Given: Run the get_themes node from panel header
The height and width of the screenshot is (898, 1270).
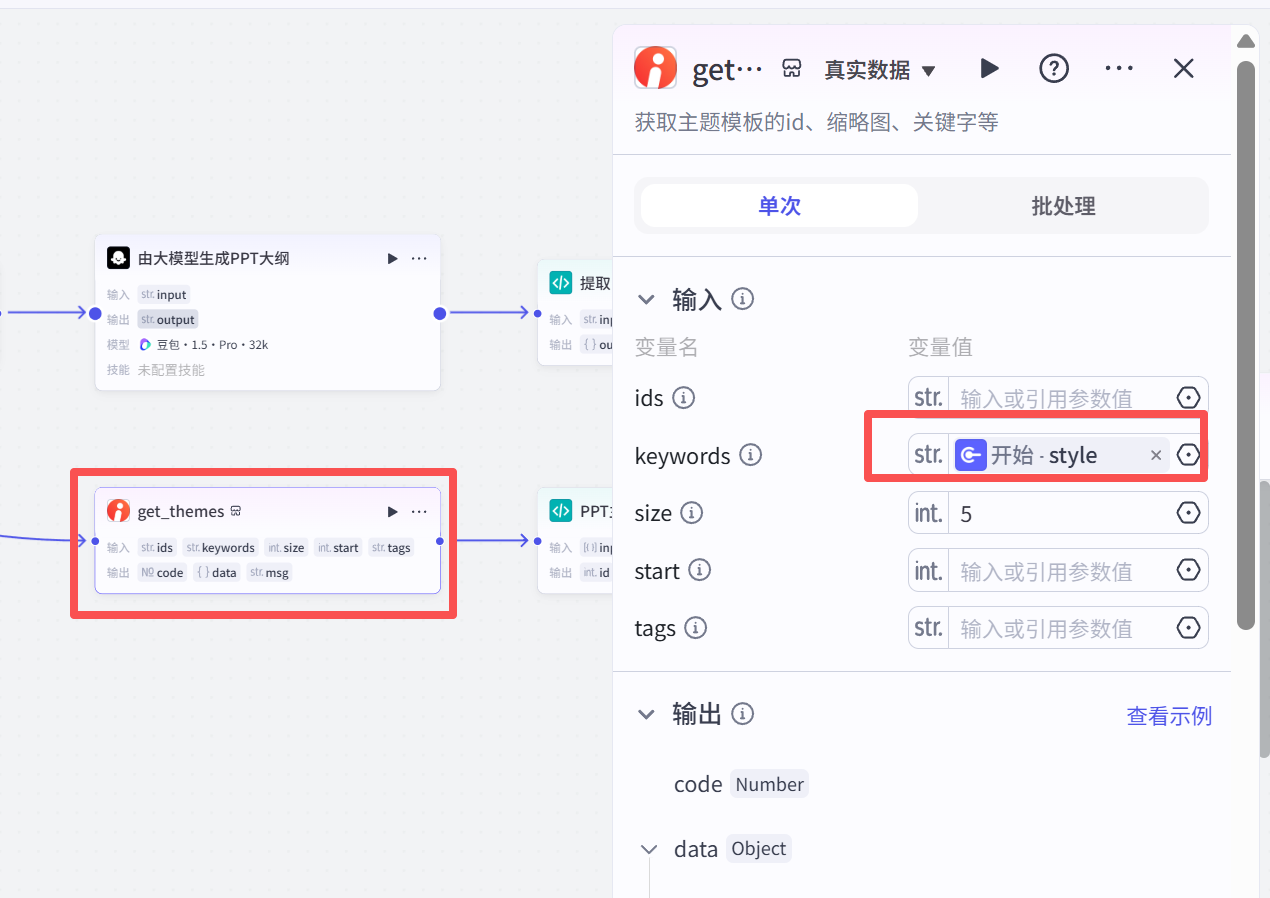Looking at the screenshot, I should tap(989, 68).
